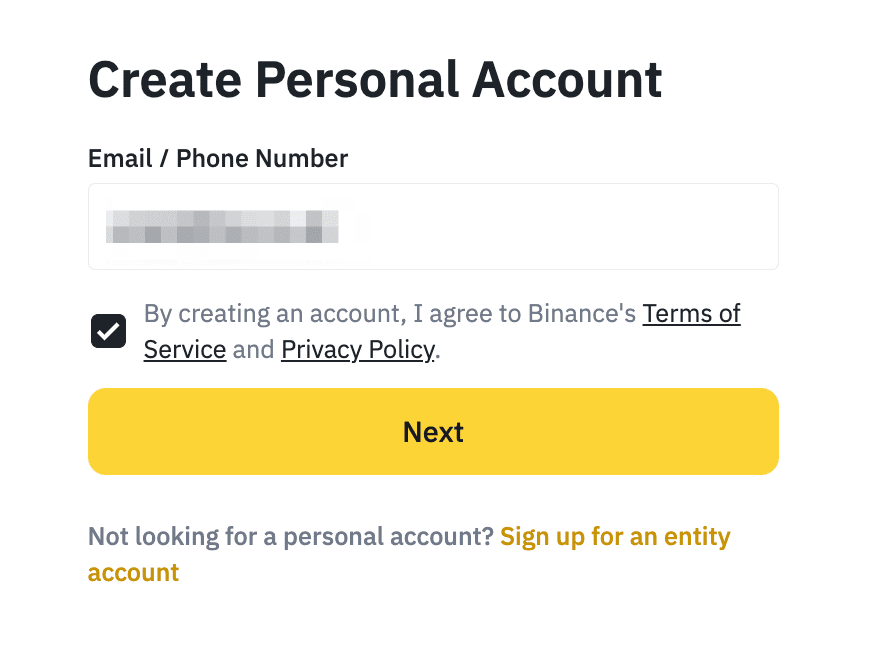The width and height of the screenshot is (870, 664).
Task: Uncheck the Terms of Service agreement checkbox
Action: (108, 331)
